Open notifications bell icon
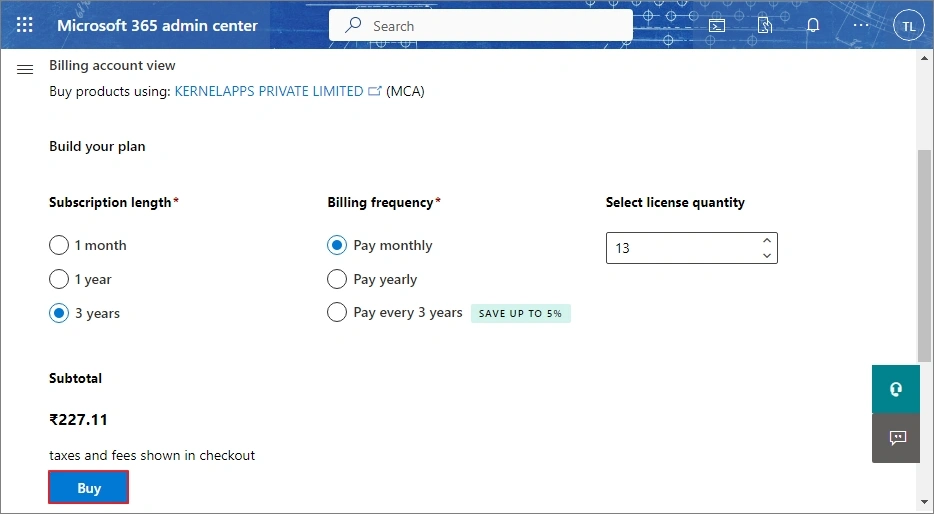Screen dimensions: 934x514 click(813, 26)
